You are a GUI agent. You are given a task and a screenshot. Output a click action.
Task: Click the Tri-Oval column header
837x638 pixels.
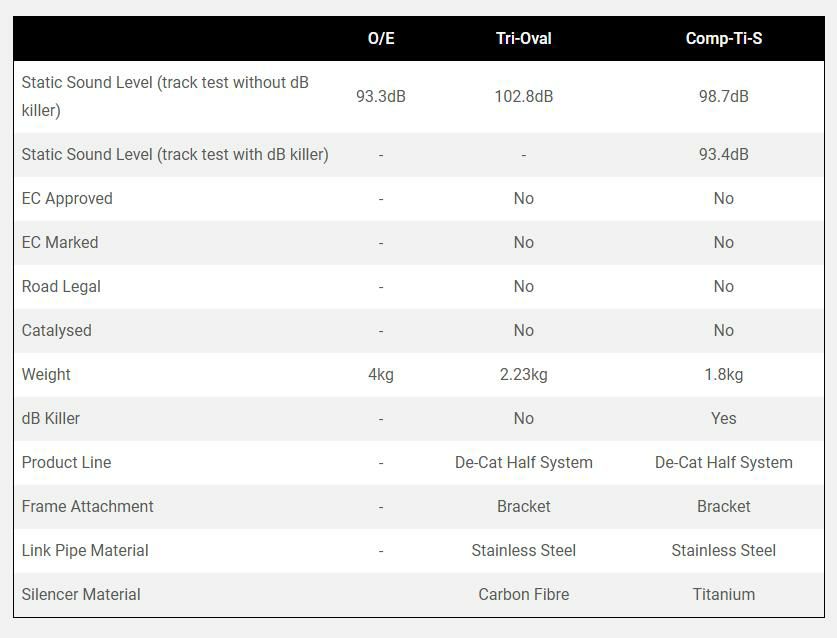click(523, 39)
